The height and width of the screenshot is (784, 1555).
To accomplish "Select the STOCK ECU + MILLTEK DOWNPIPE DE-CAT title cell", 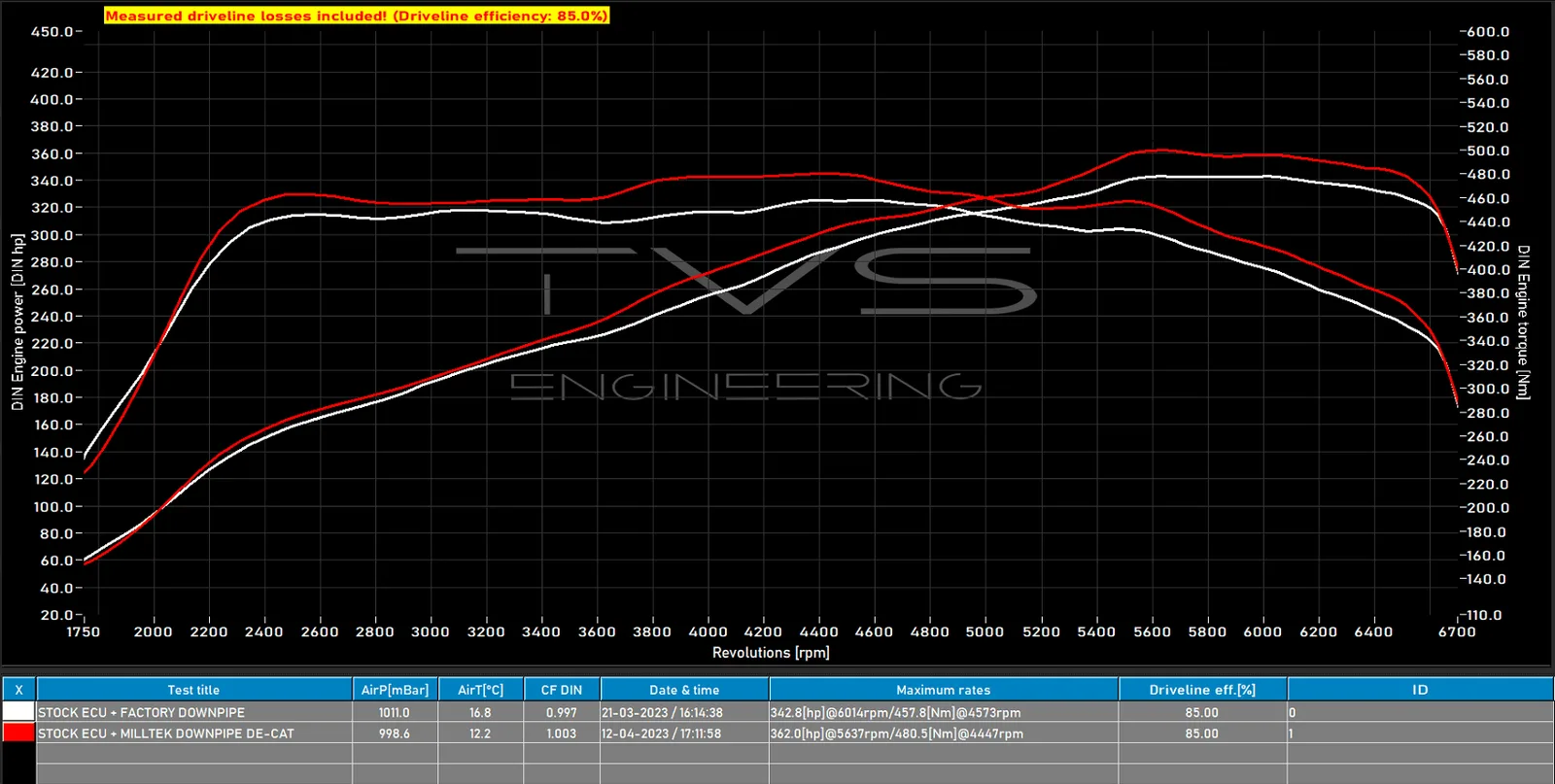I will 194,733.
